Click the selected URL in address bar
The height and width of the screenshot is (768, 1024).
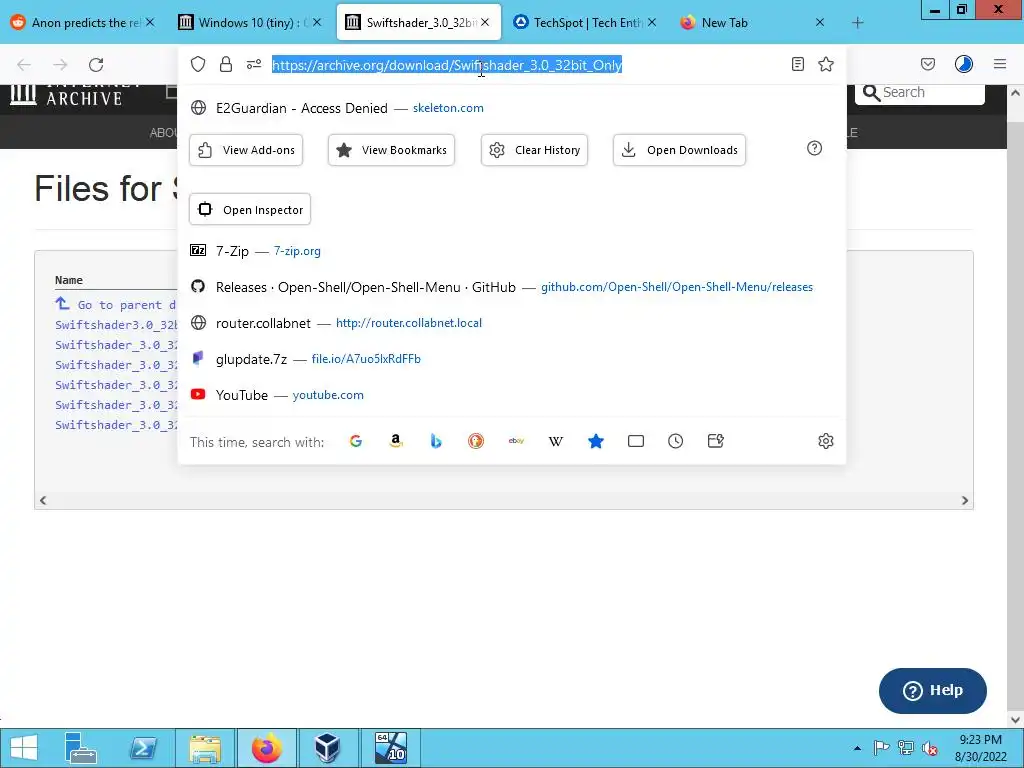click(447, 65)
